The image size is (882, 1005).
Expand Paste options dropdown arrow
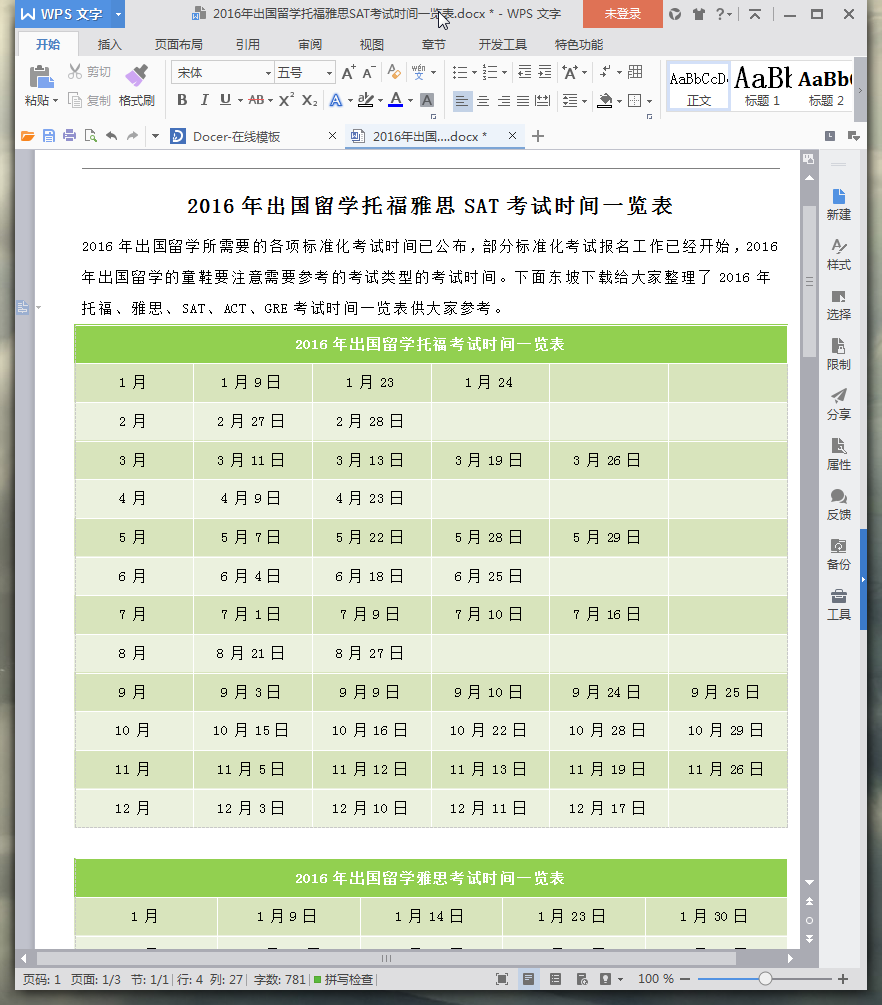tap(55, 101)
